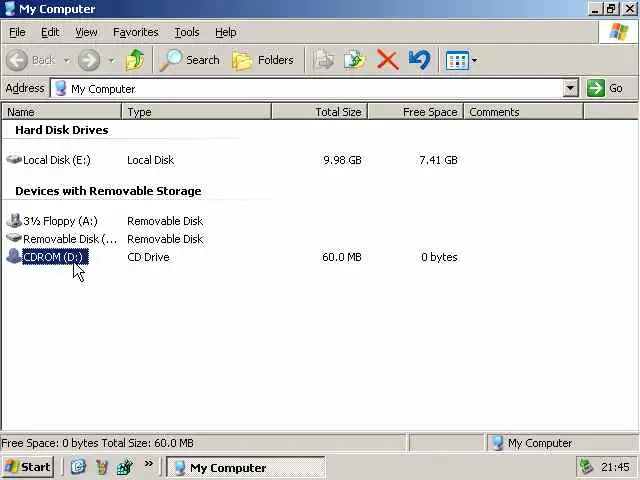Select the 3½ Floppy (A:) drive icon
Screen dimensions: 640x480
coord(14,220)
